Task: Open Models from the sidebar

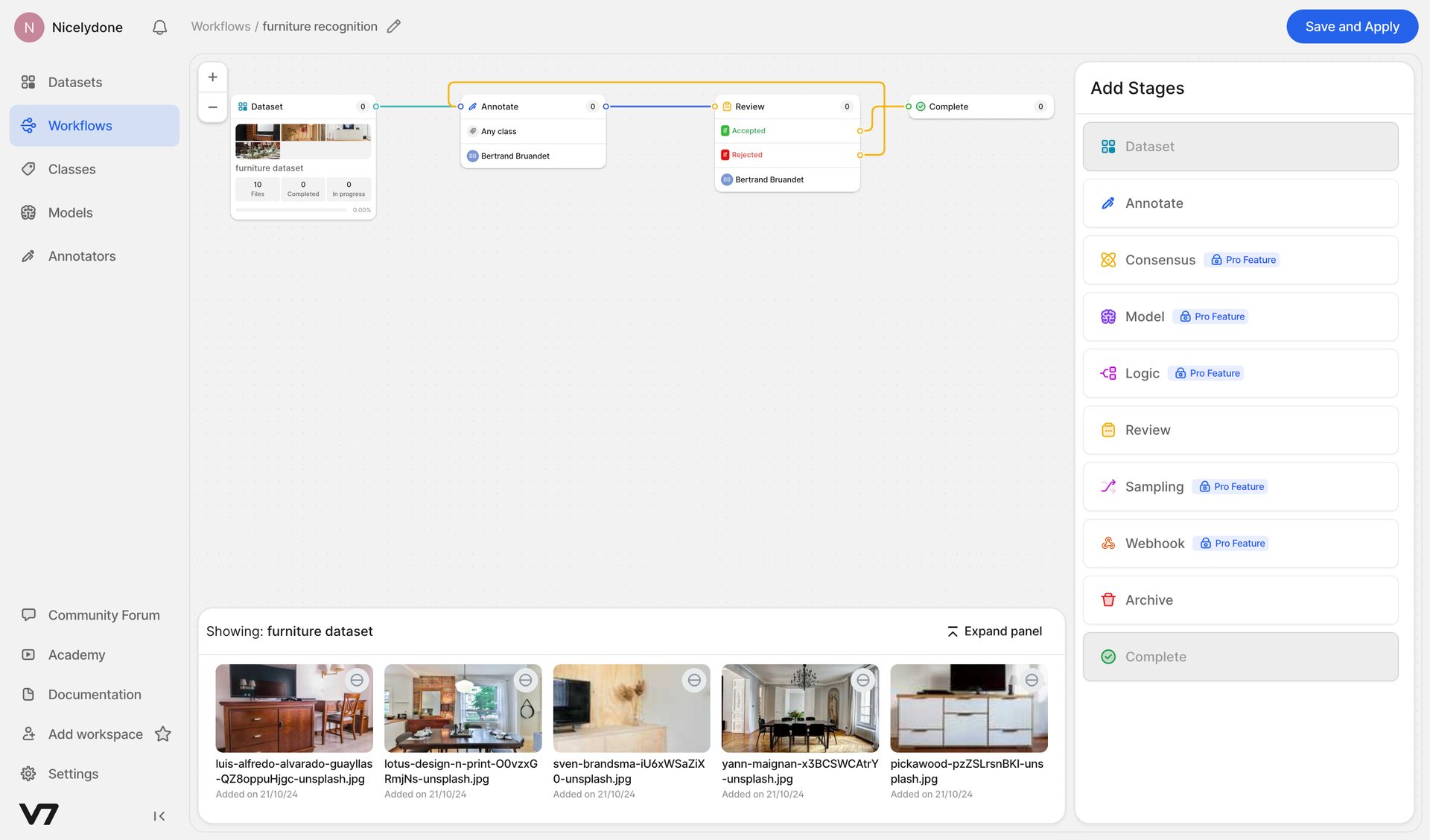Action: (70, 212)
